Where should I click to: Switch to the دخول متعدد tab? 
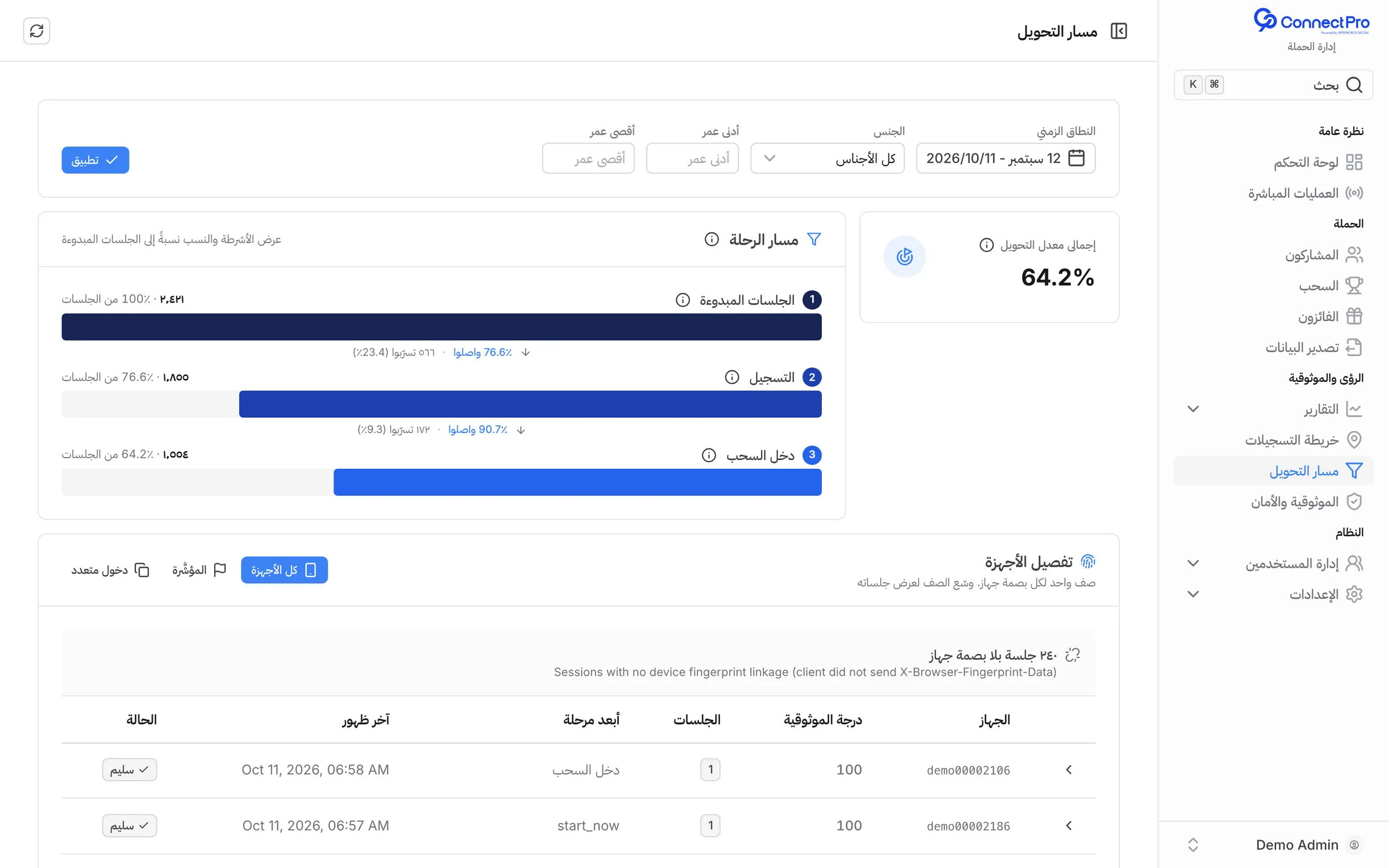(110, 570)
